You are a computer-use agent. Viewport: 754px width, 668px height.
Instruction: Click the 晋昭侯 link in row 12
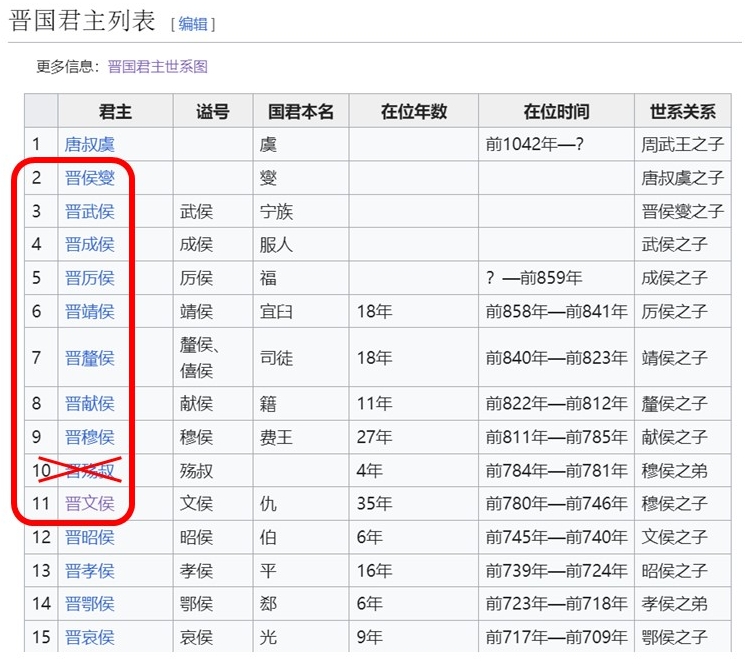[x=90, y=537]
